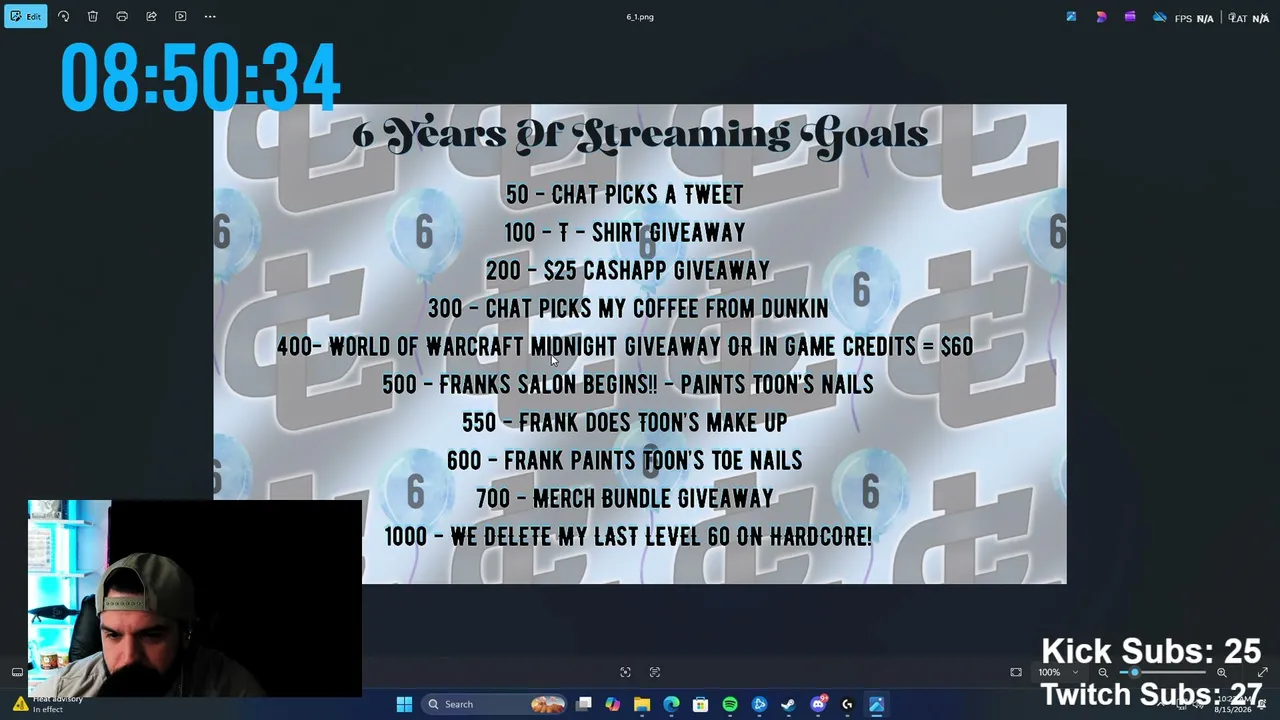This screenshot has width=1280, height=720.
Task: Click the zoom out magnifier icon
Action: (x=1103, y=672)
